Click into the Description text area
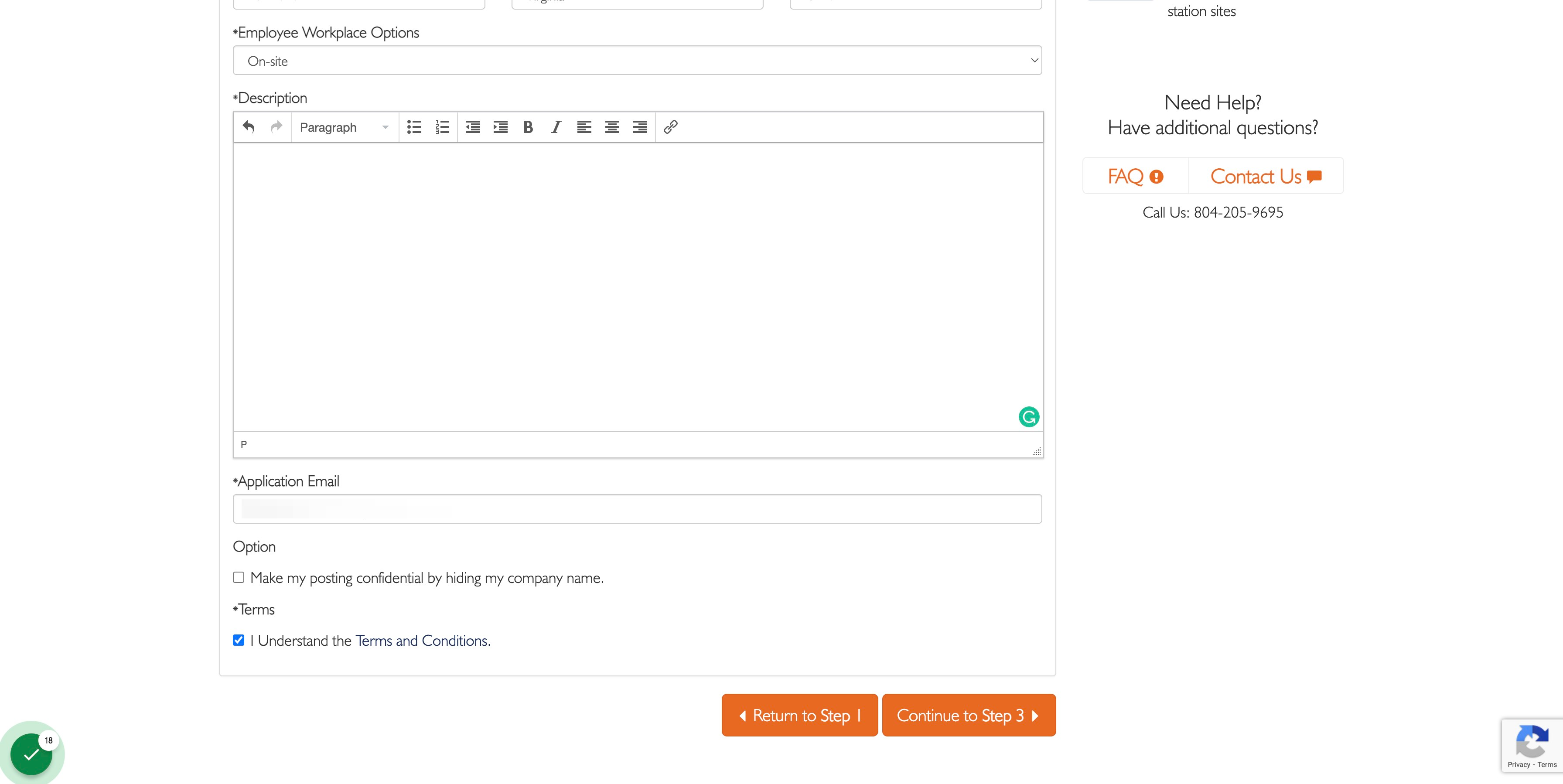This screenshot has height=784, width=1563. tap(638, 287)
